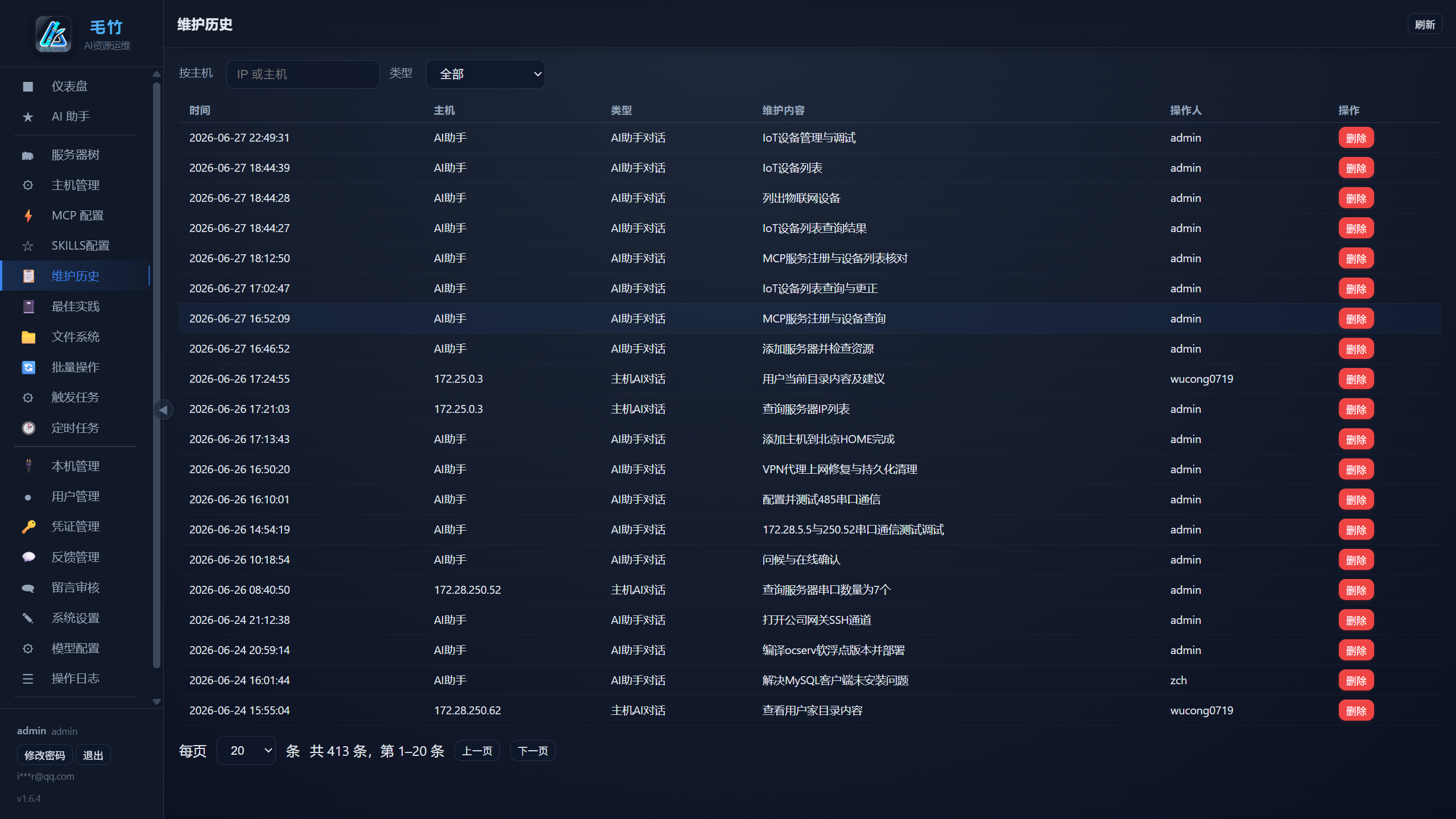This screenshot has height=819, width=1456.
Task: Click the SKILLS配置 star outline icon
Action: coord(28,246)
